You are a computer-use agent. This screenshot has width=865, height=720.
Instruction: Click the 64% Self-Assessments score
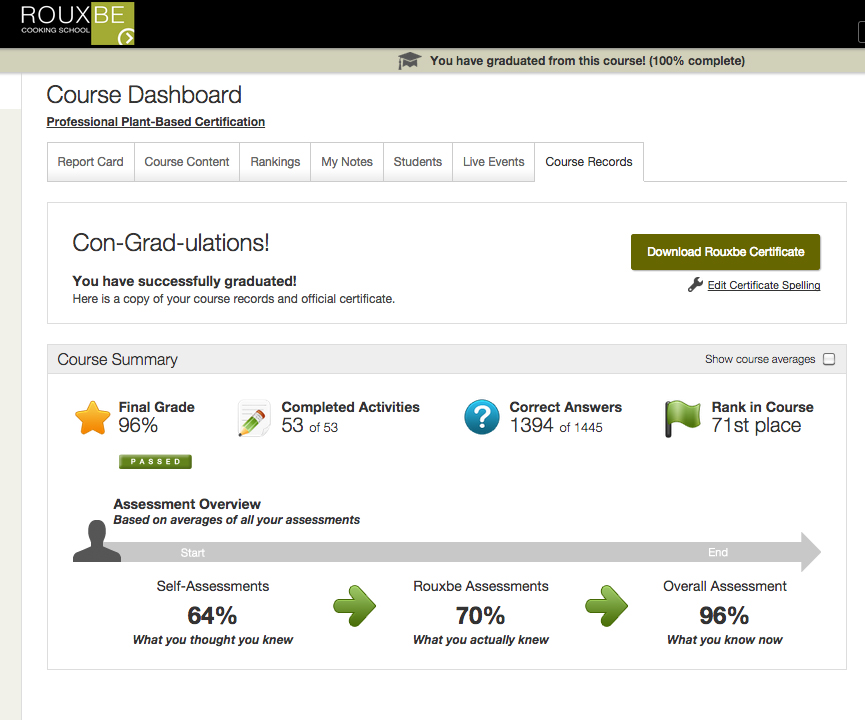(212, 616)
